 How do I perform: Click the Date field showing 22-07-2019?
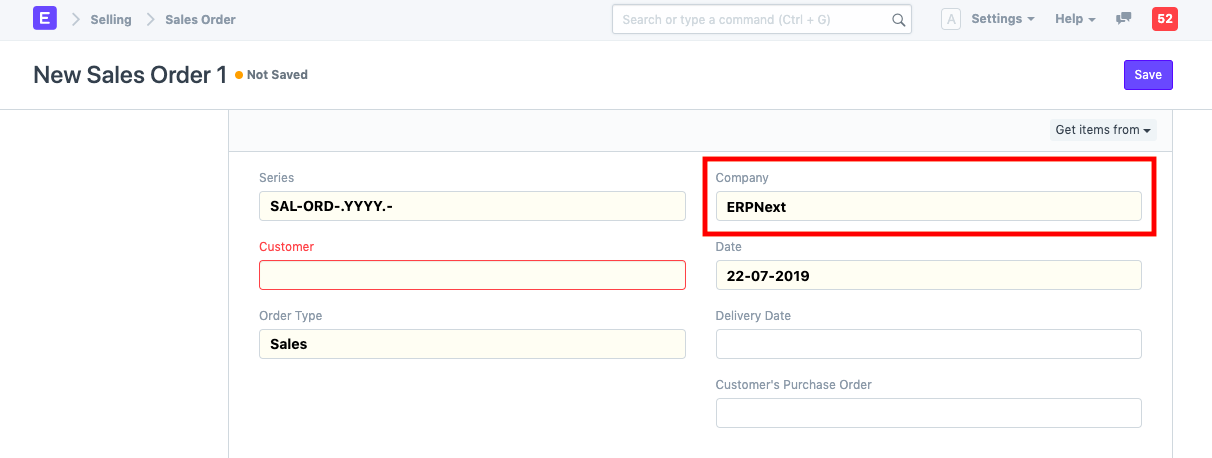click(928, 275)
